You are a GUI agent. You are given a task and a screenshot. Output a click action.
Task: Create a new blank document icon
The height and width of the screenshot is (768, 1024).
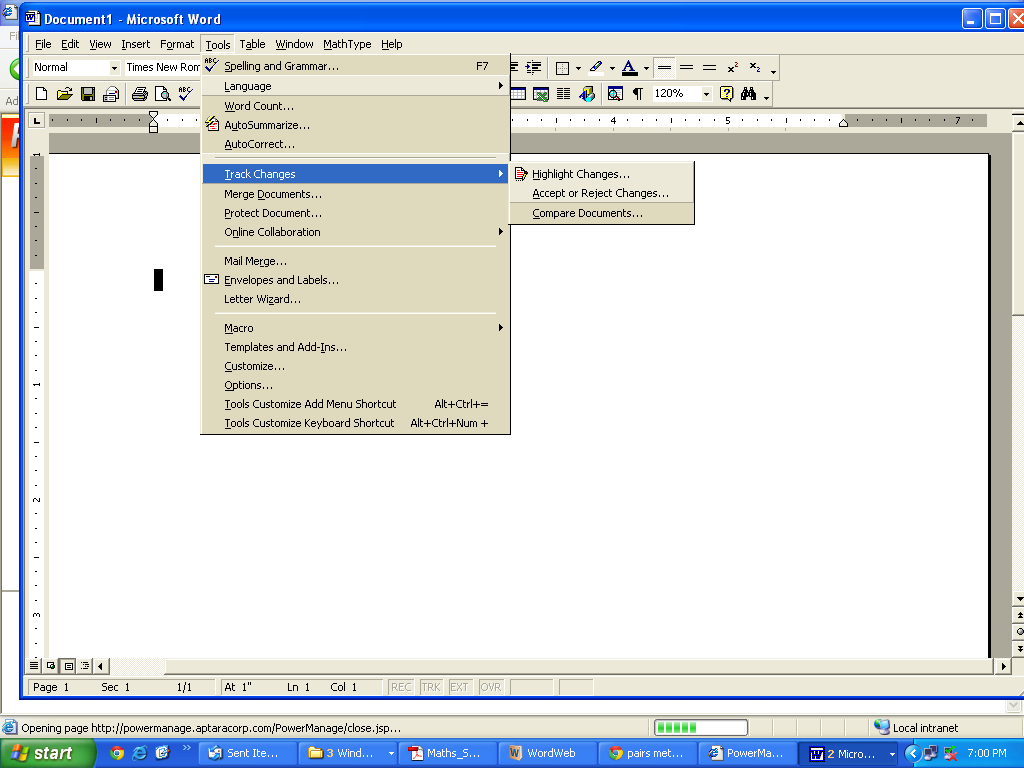click(41, 94)
